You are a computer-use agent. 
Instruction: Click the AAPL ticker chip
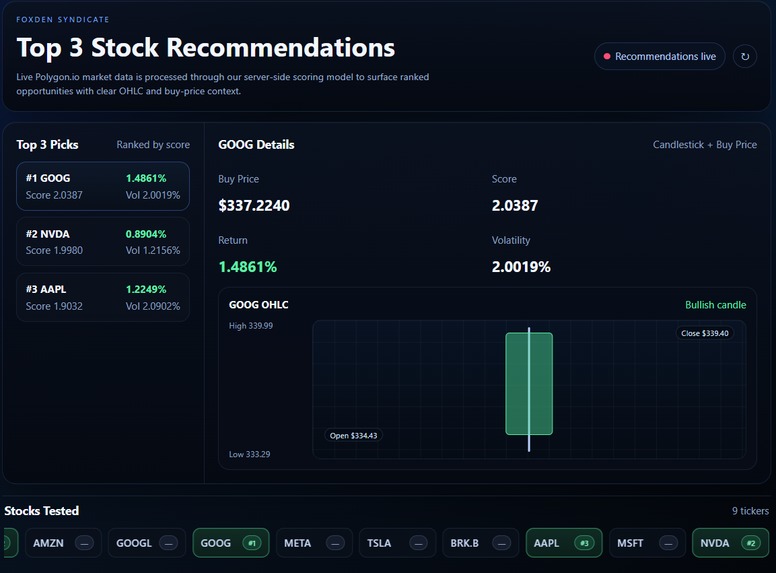coord(564,543)
